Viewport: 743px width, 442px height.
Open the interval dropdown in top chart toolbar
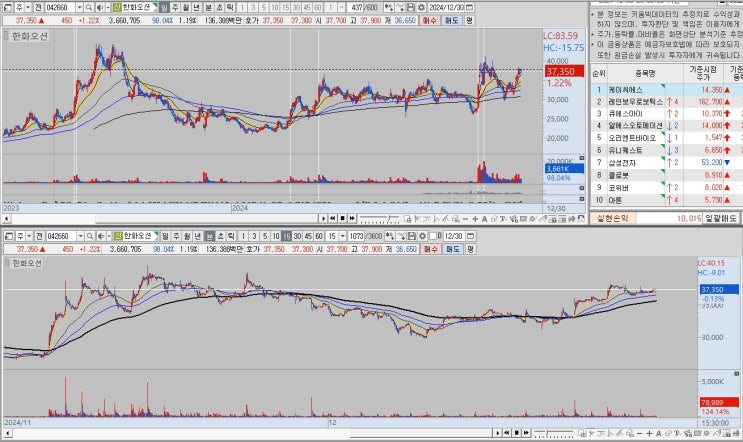(x=342, y=7)
